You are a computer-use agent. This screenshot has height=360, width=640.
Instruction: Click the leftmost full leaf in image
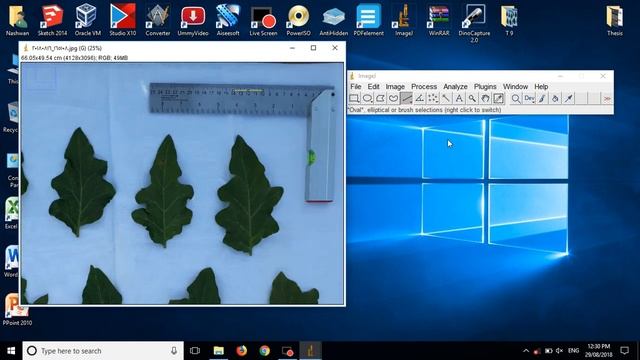[82, 182]
